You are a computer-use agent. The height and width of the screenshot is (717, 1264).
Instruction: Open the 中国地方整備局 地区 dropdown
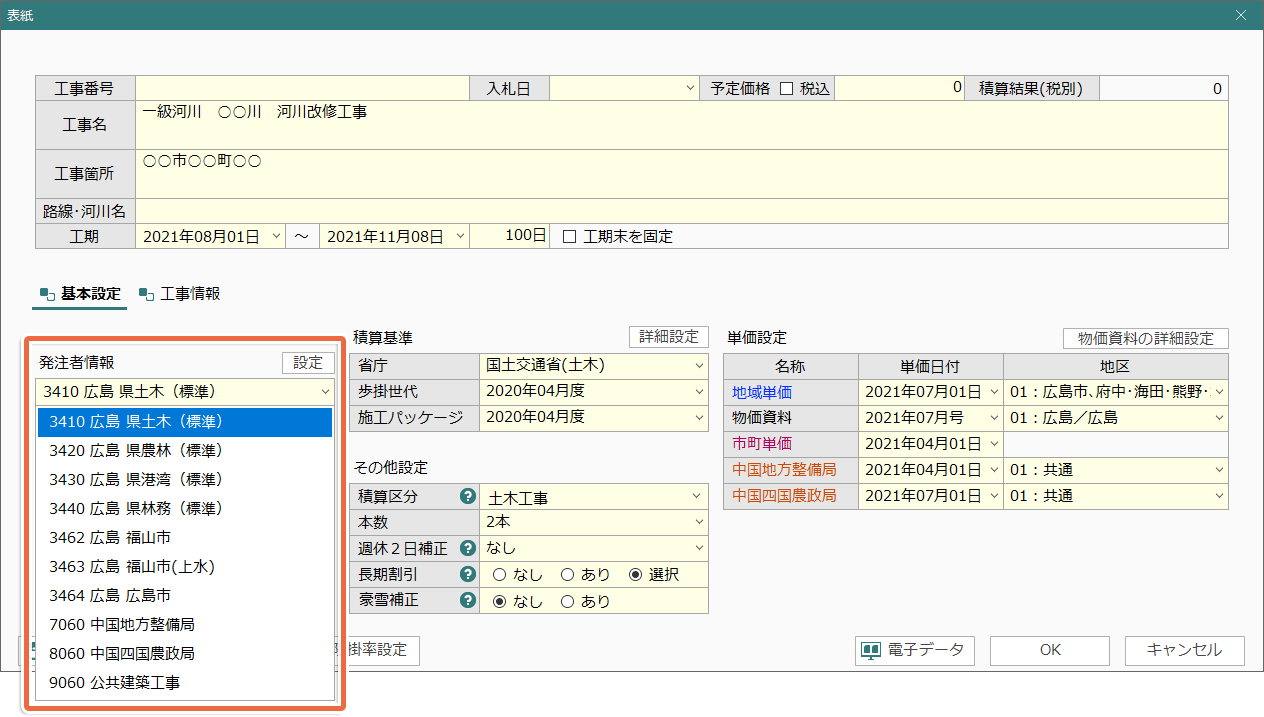(1219, 470)
